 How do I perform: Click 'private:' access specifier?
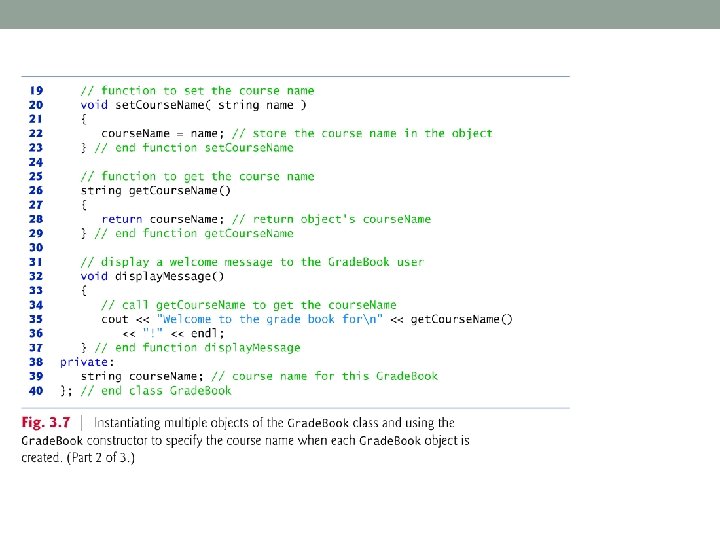pyautogui.click(x=87, y=362)
